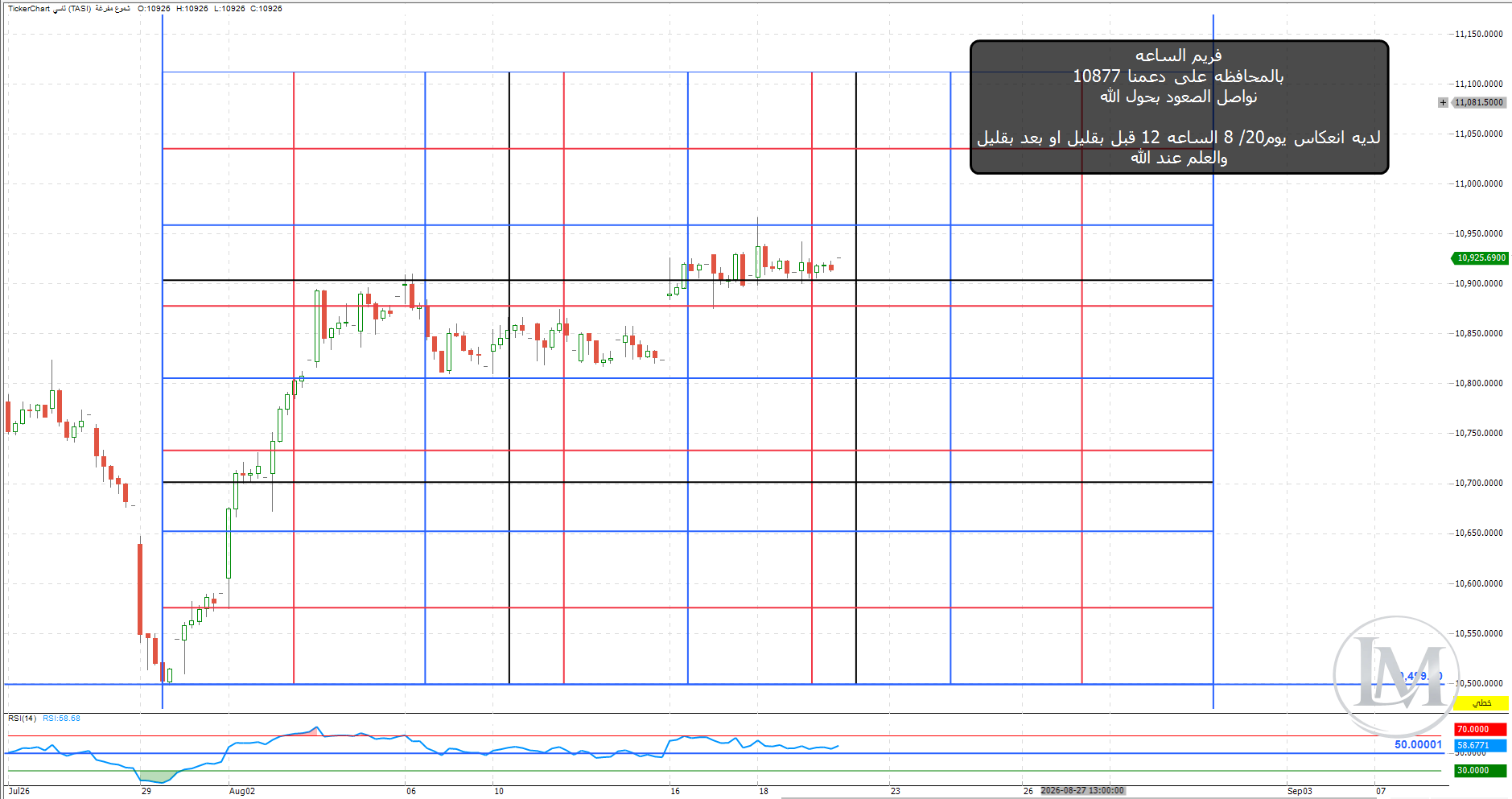The image size is (1512, 799).
Task: Click the 10,500.0000 price axis label
Action: point(1478,683)
